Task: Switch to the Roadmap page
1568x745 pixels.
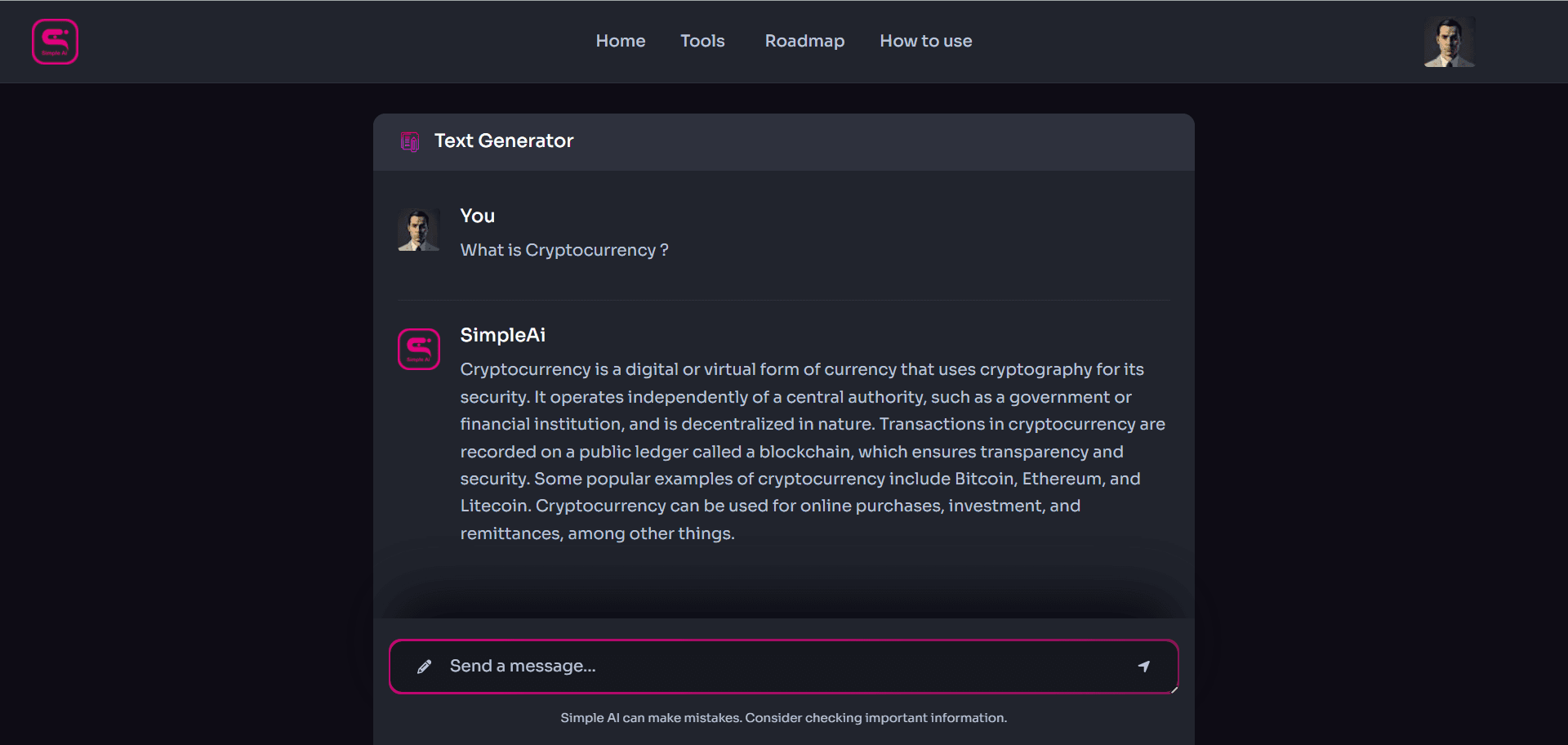Action: tap(804, 41)
